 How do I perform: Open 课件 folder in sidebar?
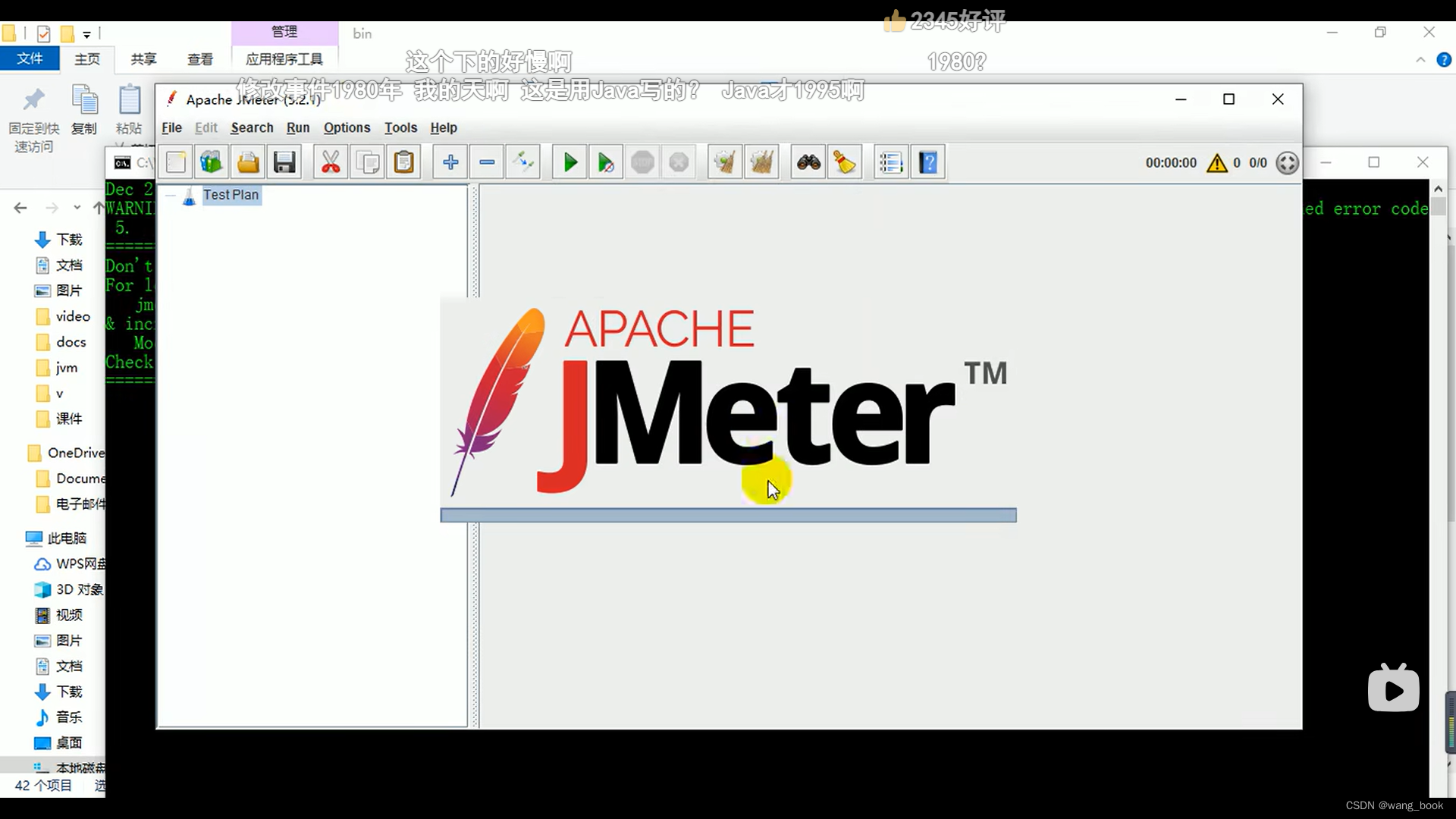point(59,419)
